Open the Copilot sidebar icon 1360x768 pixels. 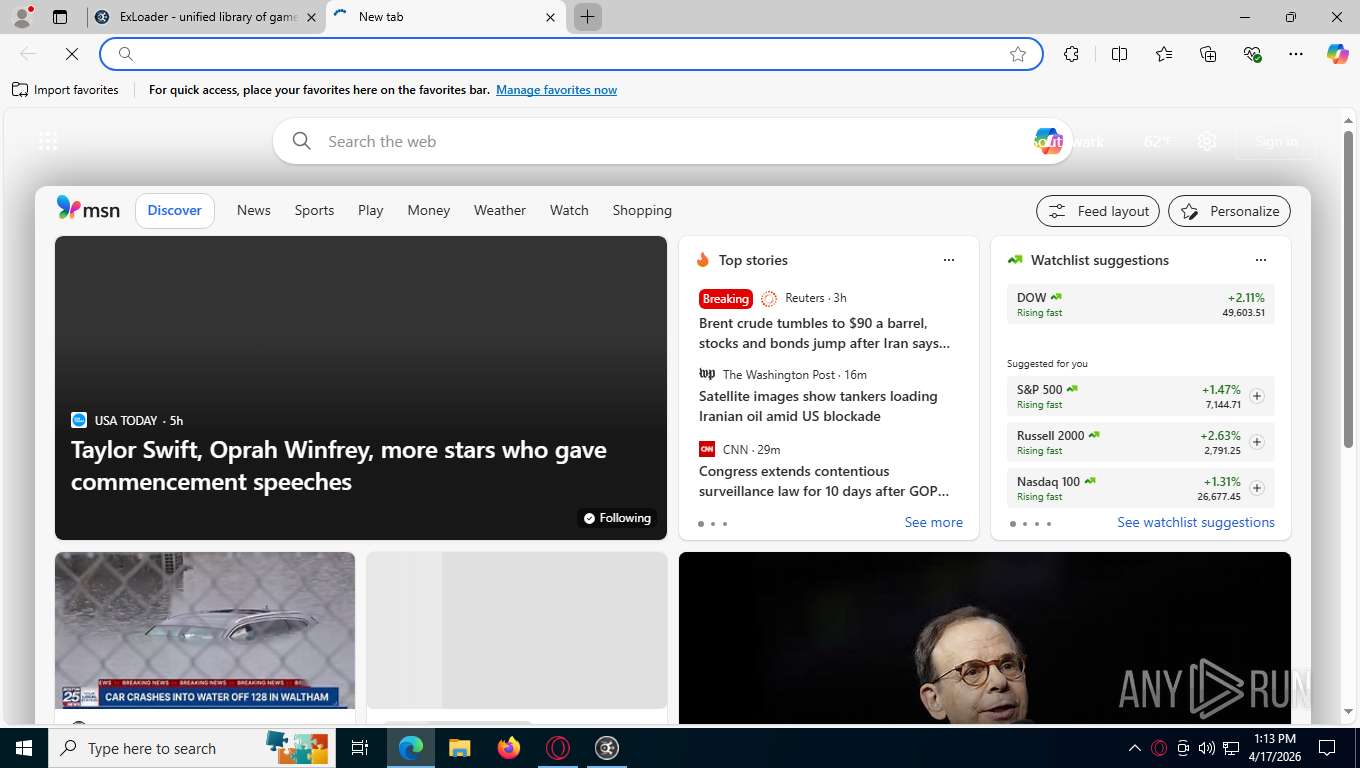[1337, 54]
